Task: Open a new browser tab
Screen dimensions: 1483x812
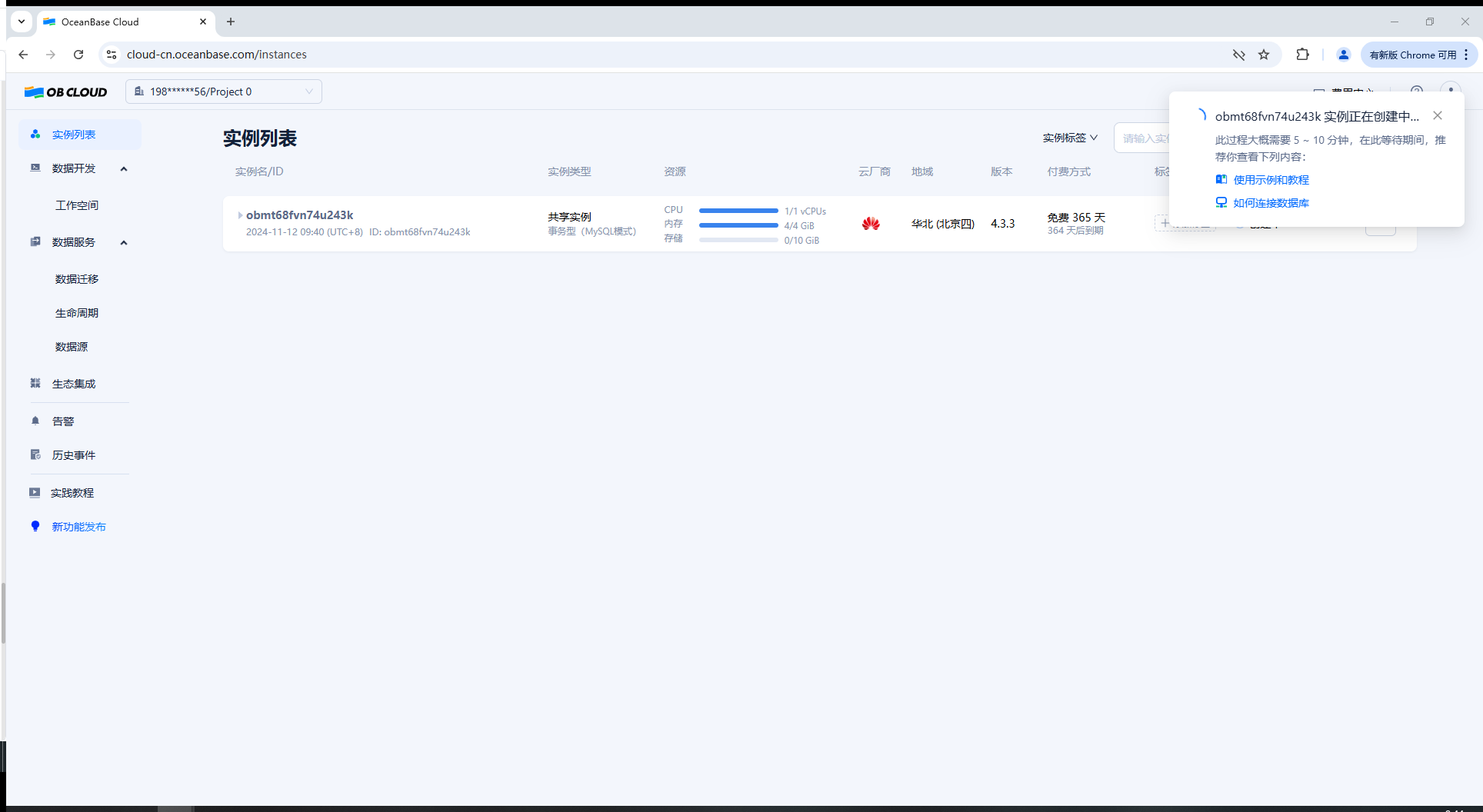Action: tap(231, 22)
